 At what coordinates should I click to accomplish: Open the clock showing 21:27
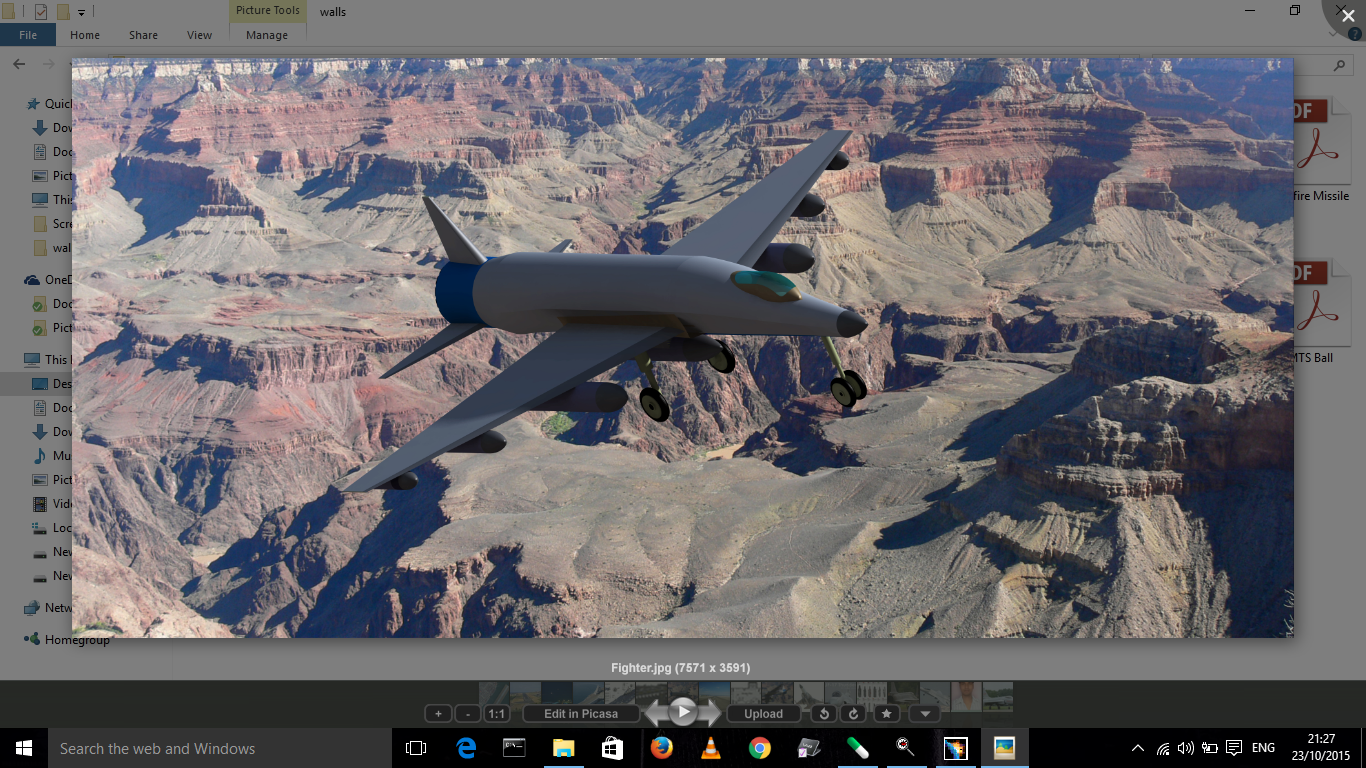[x=1320, y=748]
